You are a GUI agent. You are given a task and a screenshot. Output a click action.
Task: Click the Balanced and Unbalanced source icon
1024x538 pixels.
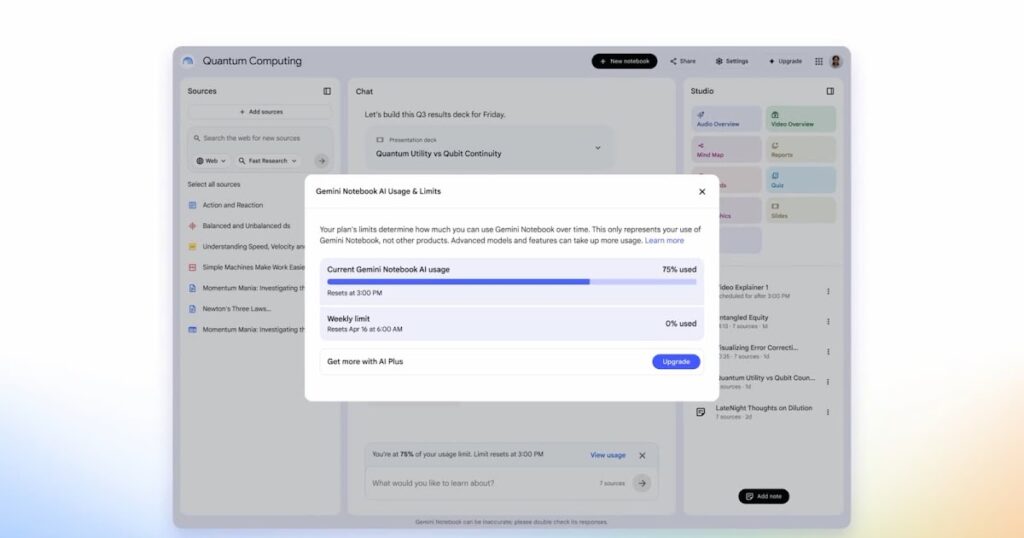pos(192,226)
